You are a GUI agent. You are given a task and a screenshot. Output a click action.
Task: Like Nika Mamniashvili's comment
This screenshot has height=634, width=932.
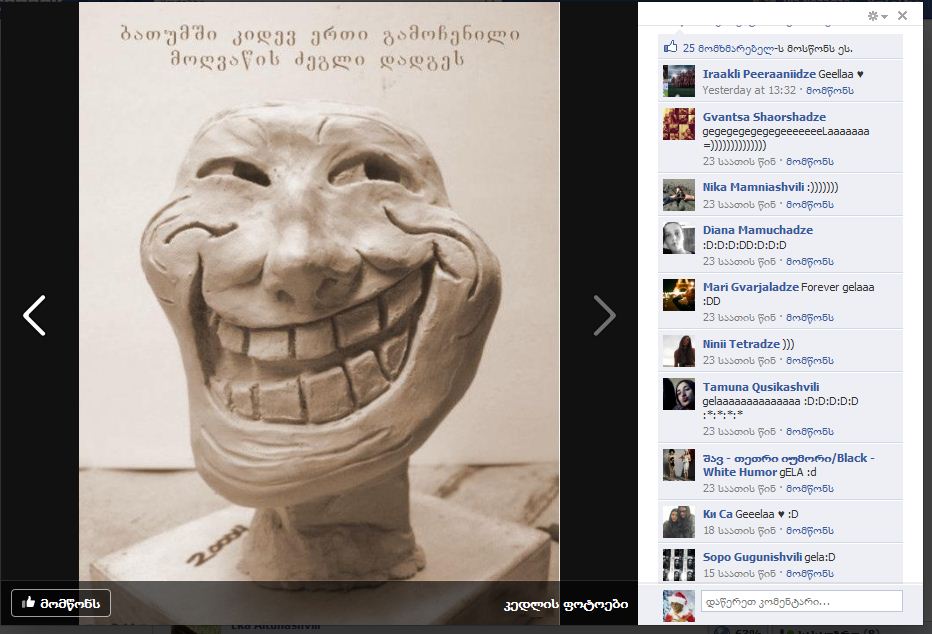[810, 204]
